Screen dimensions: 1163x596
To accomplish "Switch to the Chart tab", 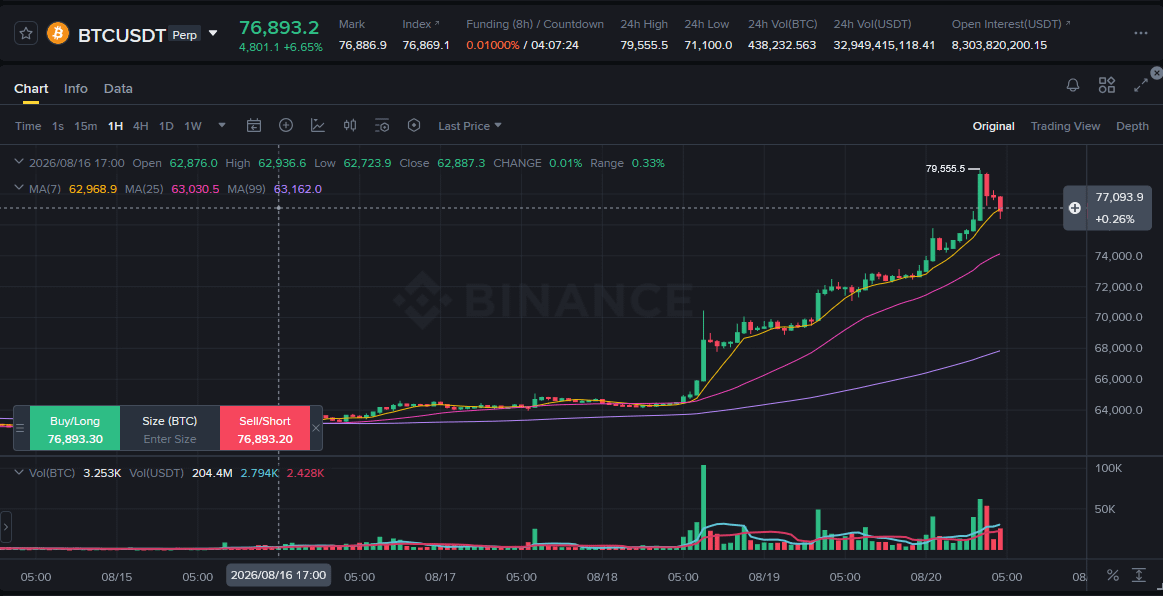I will (x=31, y=88).
